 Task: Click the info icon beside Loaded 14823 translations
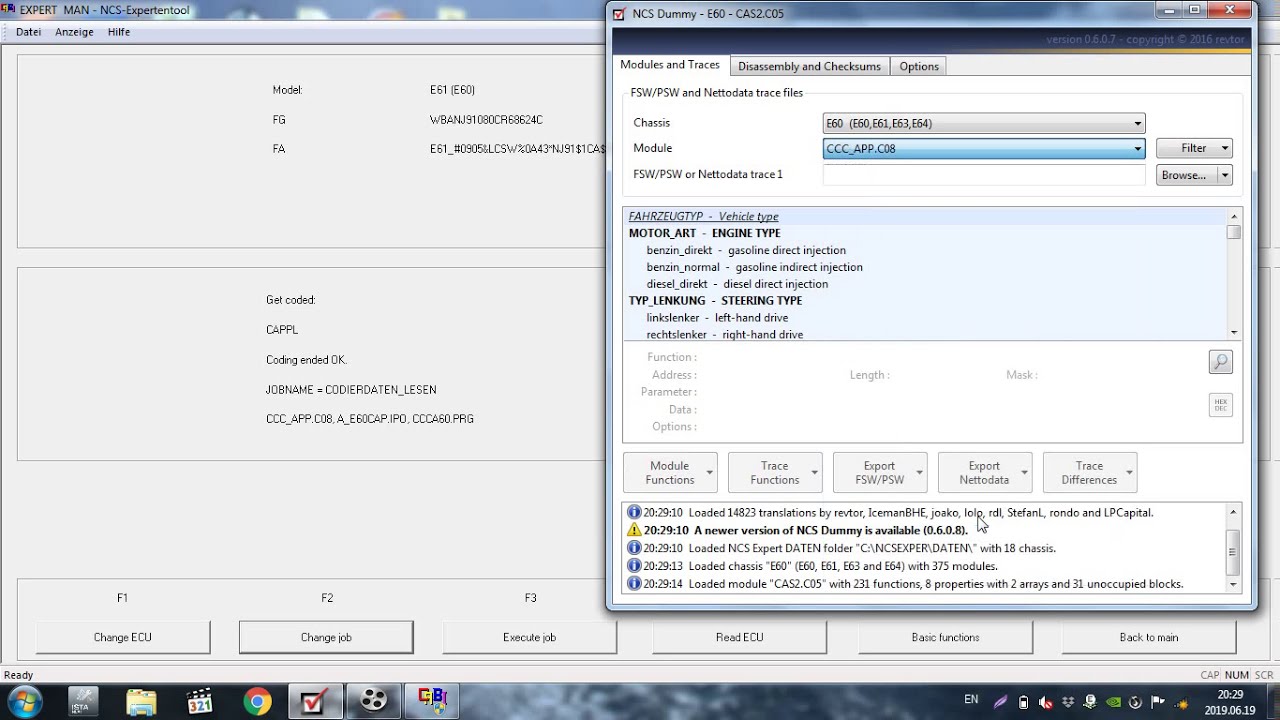click(x=634, y=512)
